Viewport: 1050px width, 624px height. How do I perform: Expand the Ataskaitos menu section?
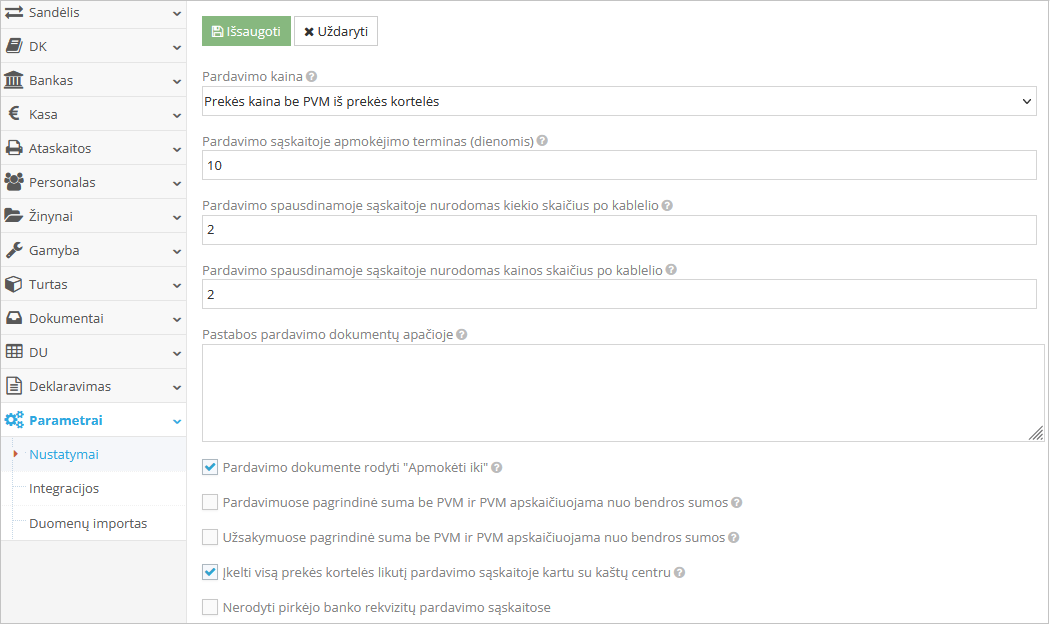pyautogui.click(x=90, y=148)
